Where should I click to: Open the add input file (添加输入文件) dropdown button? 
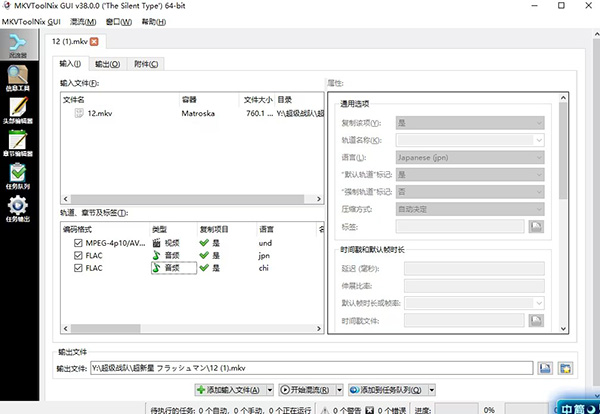pos(231,390)
